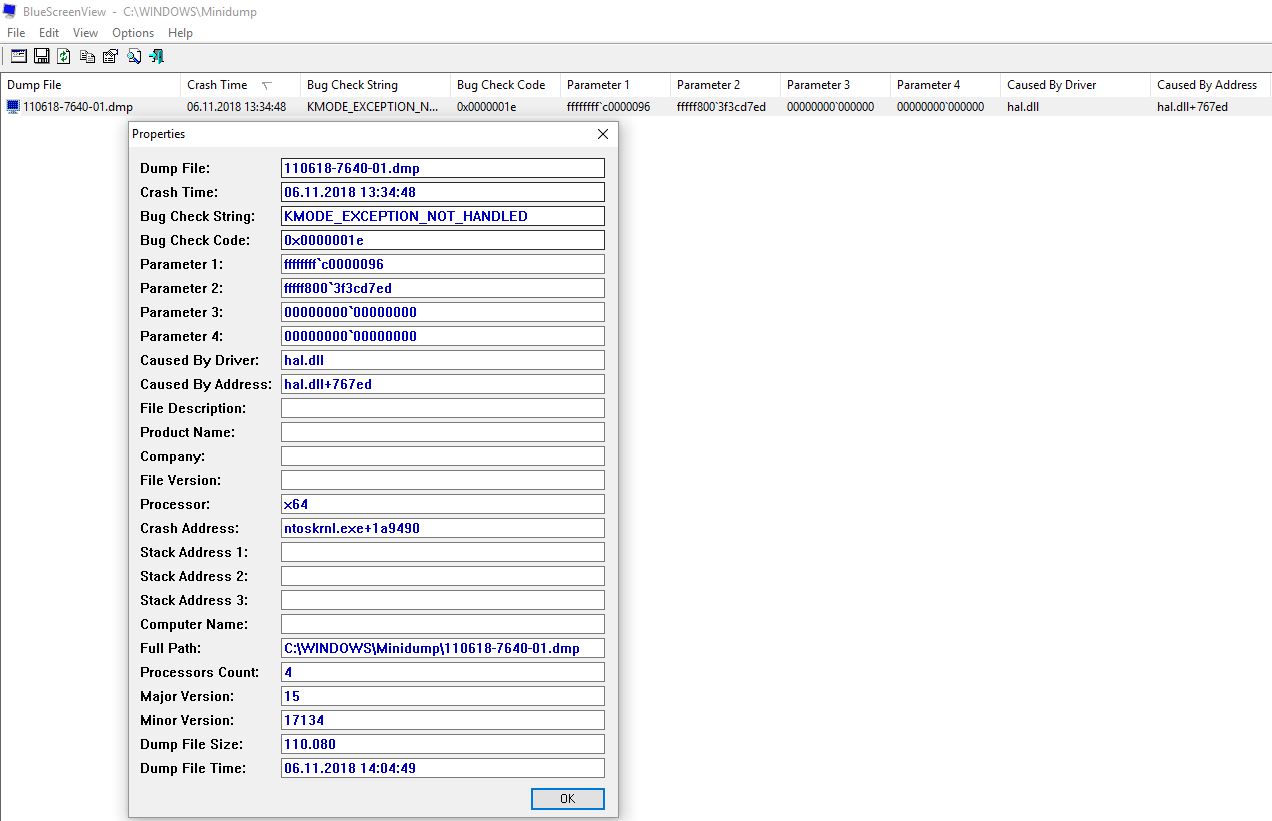Click the Parameter 3 field in Properties
1272x821 pixels.
[x=443, y=312]
